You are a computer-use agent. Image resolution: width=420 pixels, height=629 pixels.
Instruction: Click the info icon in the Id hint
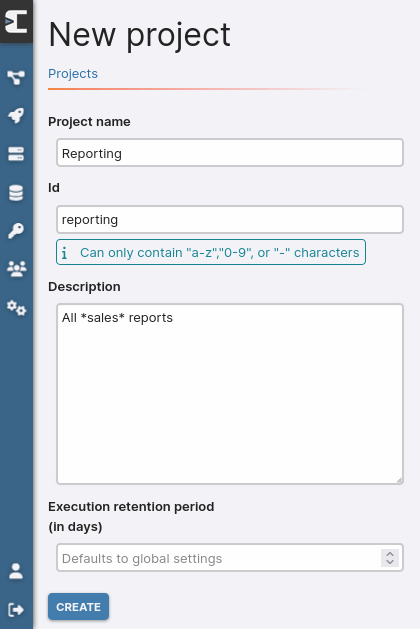[64, 253]
